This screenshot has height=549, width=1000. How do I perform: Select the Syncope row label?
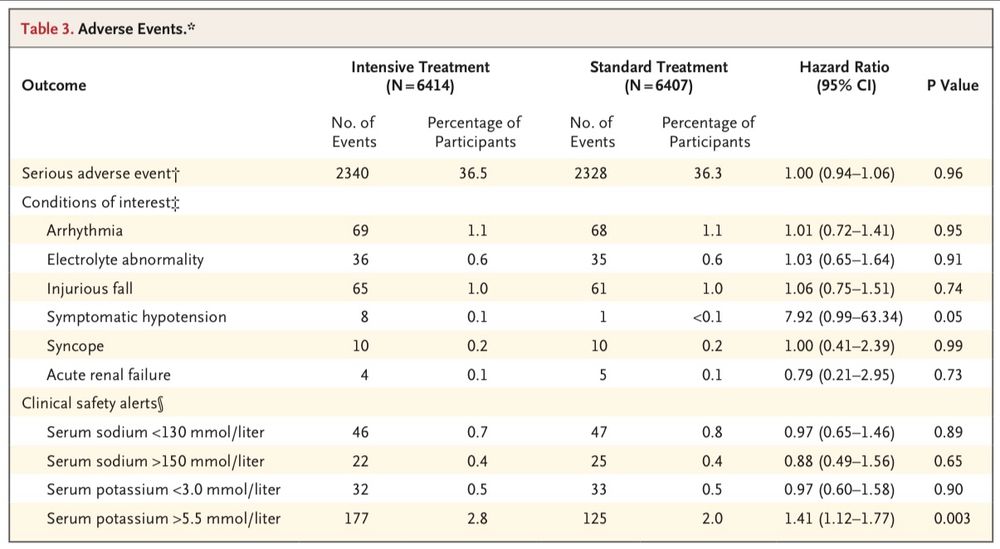(75, 346)
